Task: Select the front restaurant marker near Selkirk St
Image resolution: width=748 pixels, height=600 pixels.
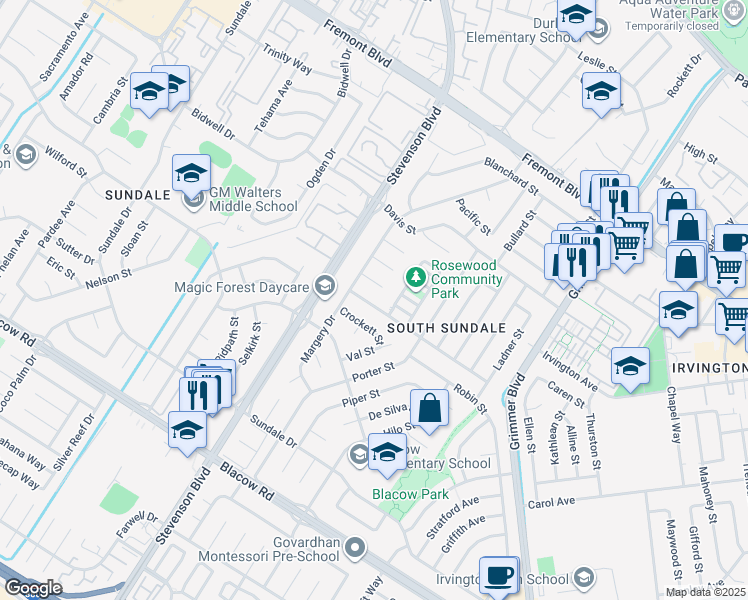Action: 198,398
